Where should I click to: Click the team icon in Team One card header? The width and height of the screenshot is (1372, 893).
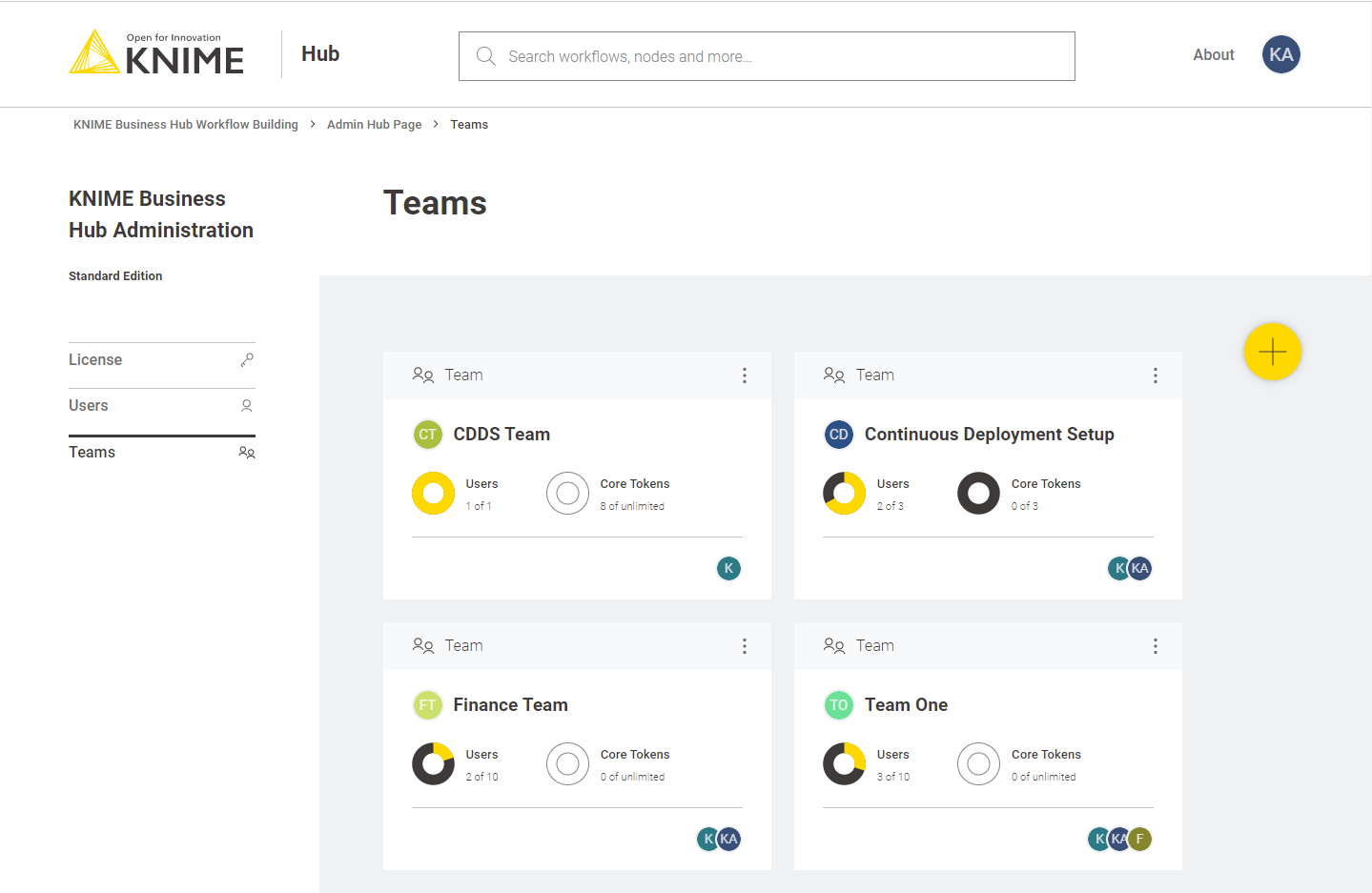[834, 645]
